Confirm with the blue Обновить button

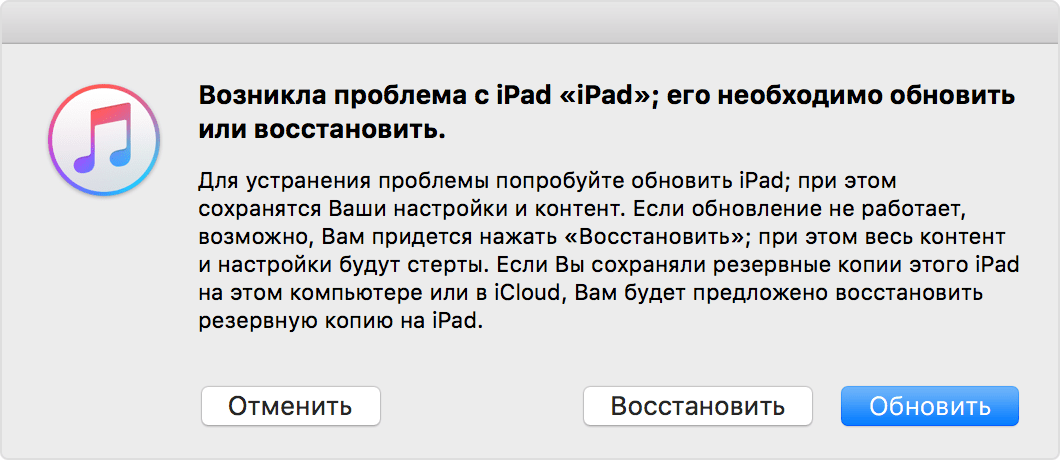click(x=929, y=406)
